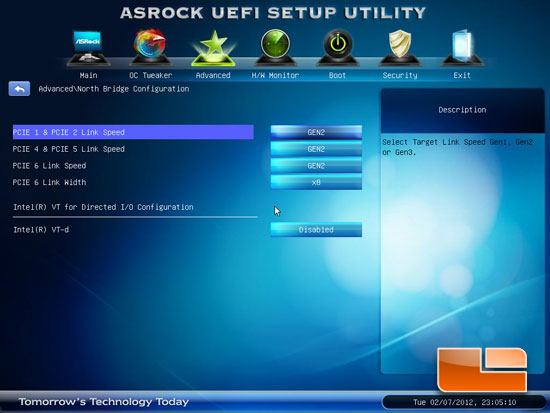Click the Exit door icon
Image resolution: width=550 pixels, height=413 pixels.
[x=462, y=48]
